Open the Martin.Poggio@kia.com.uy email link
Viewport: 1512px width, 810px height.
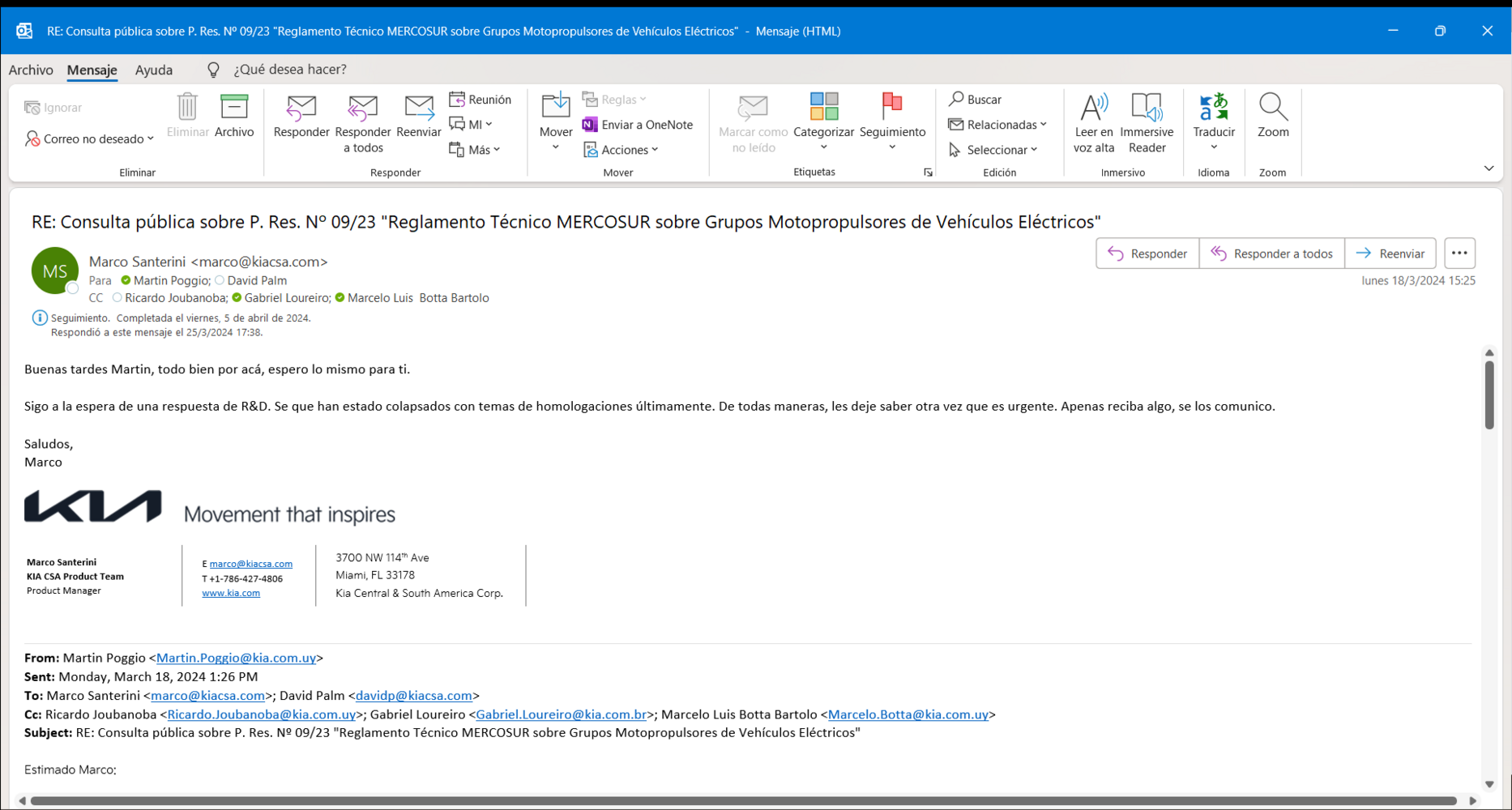(x=236, y=658)
